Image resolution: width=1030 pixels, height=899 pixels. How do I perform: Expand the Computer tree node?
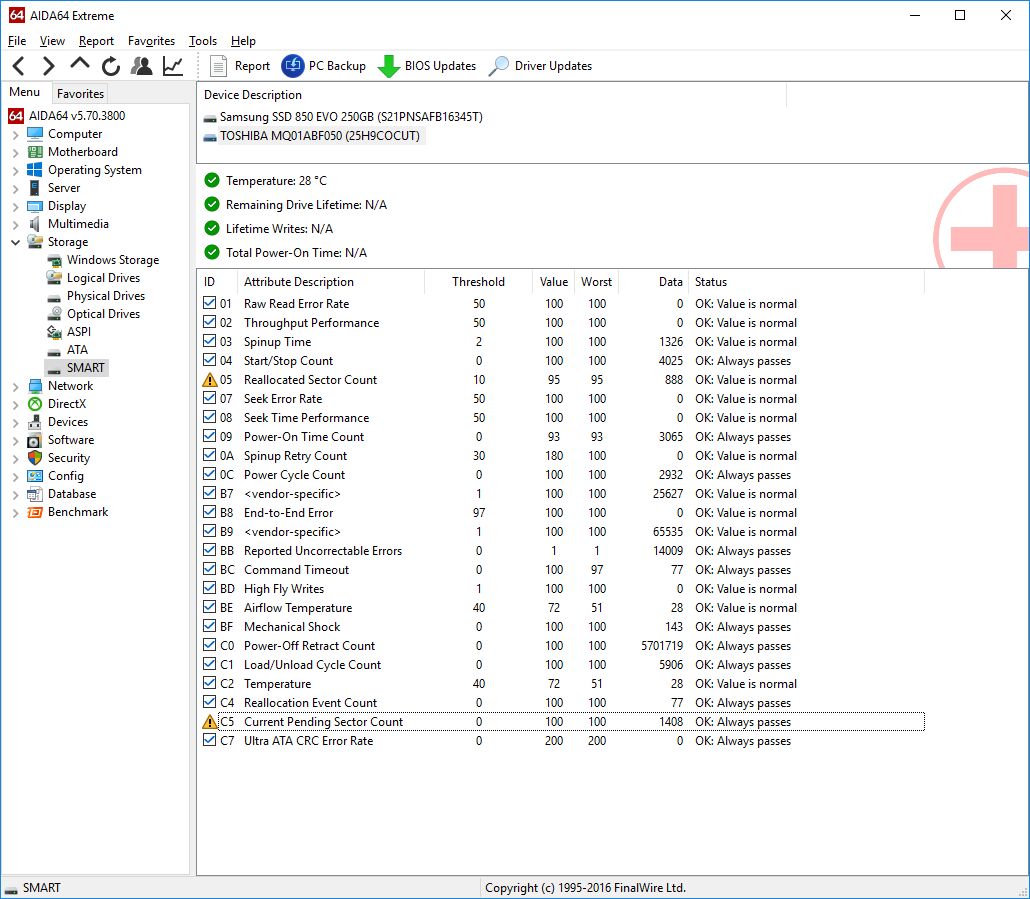click(x=15, y=135)
